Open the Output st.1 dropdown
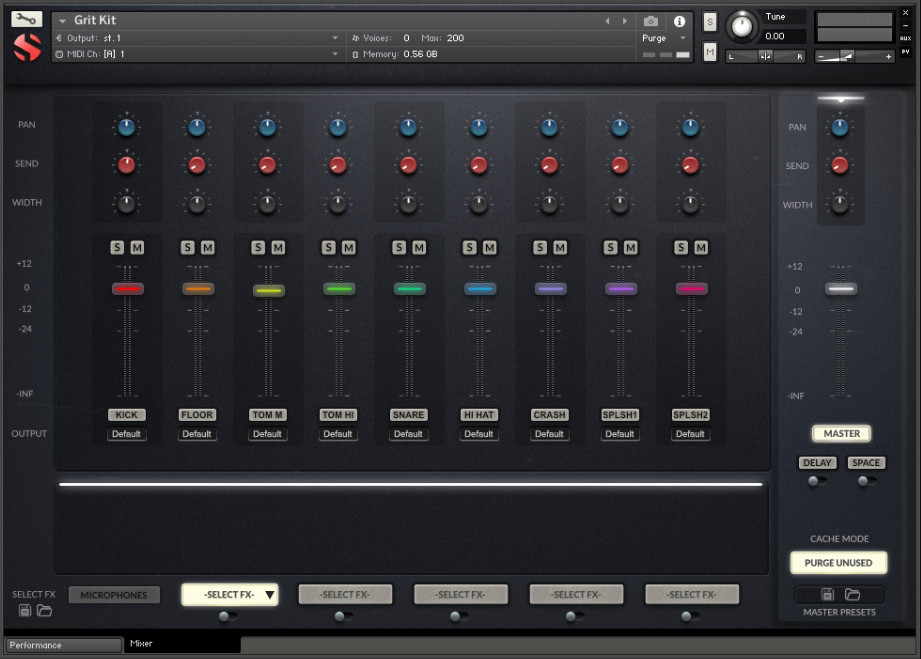 [x=197, y=38]
